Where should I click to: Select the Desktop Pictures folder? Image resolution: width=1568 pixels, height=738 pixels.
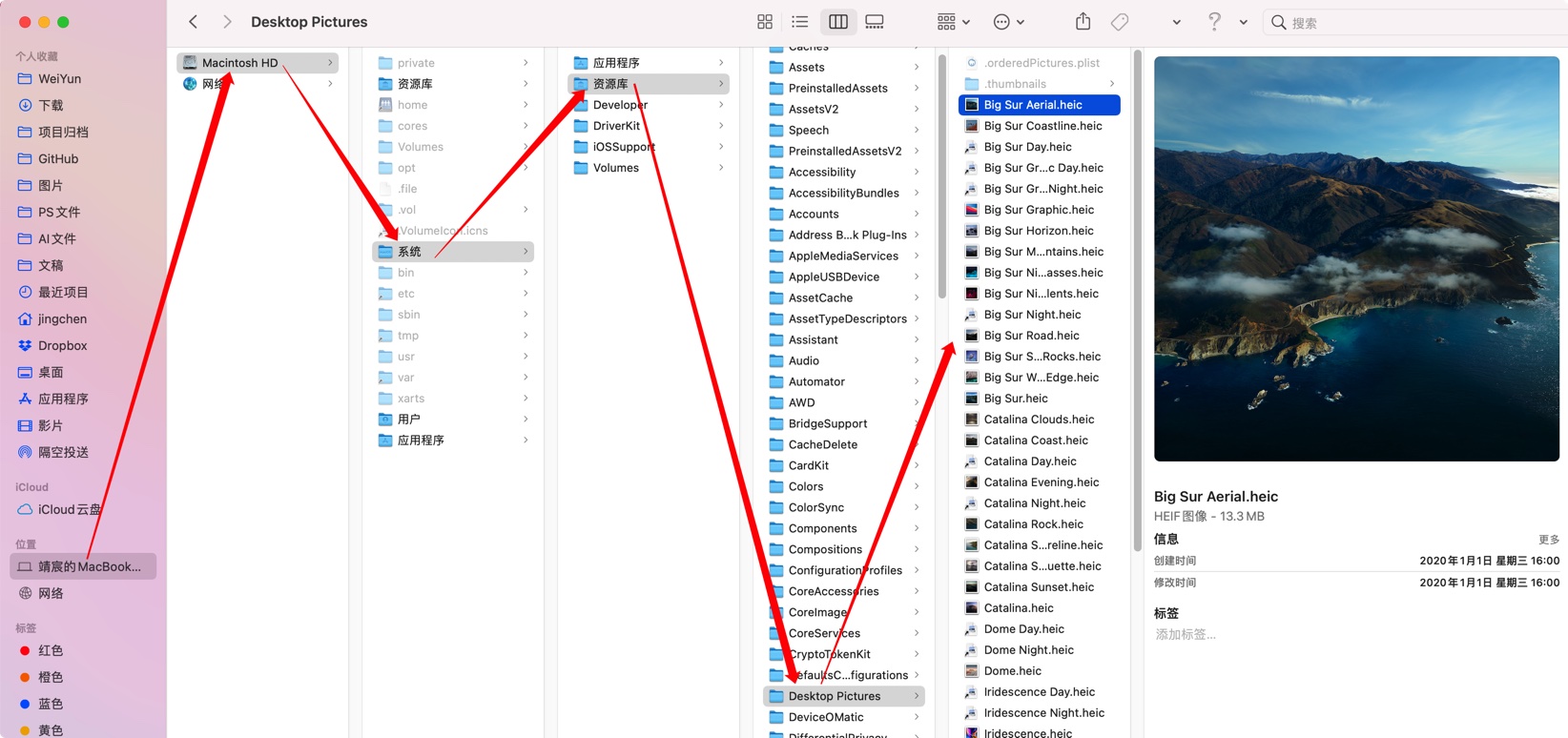[844, 695]
